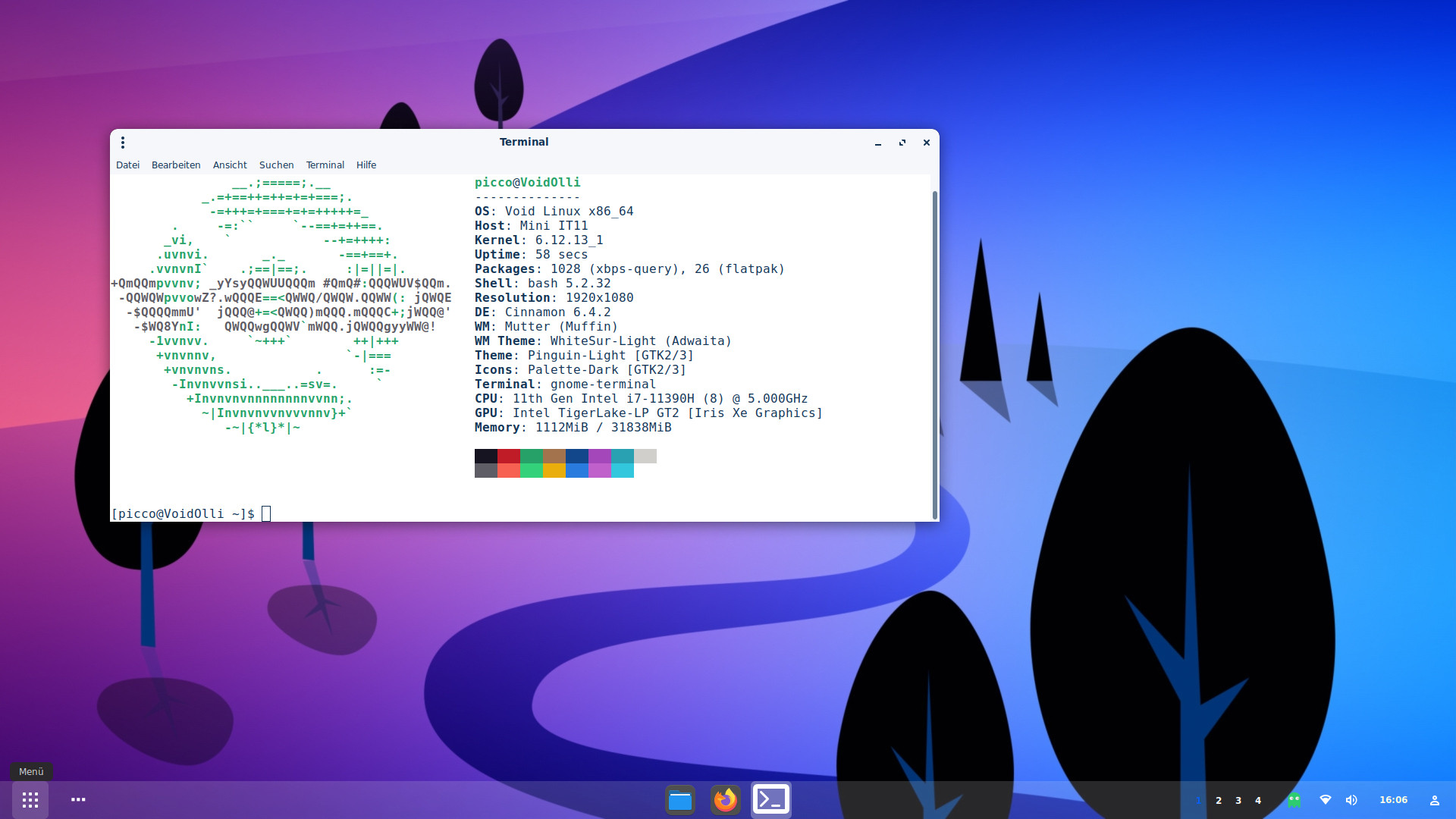
Task: Open the Wi-Fi network applet
Action: tap(1326, 800)
